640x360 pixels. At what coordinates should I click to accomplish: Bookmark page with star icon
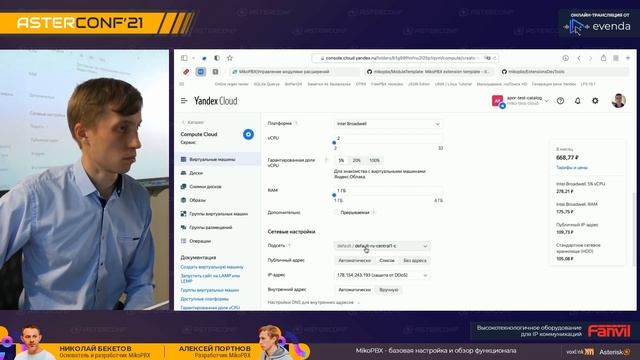230,58
